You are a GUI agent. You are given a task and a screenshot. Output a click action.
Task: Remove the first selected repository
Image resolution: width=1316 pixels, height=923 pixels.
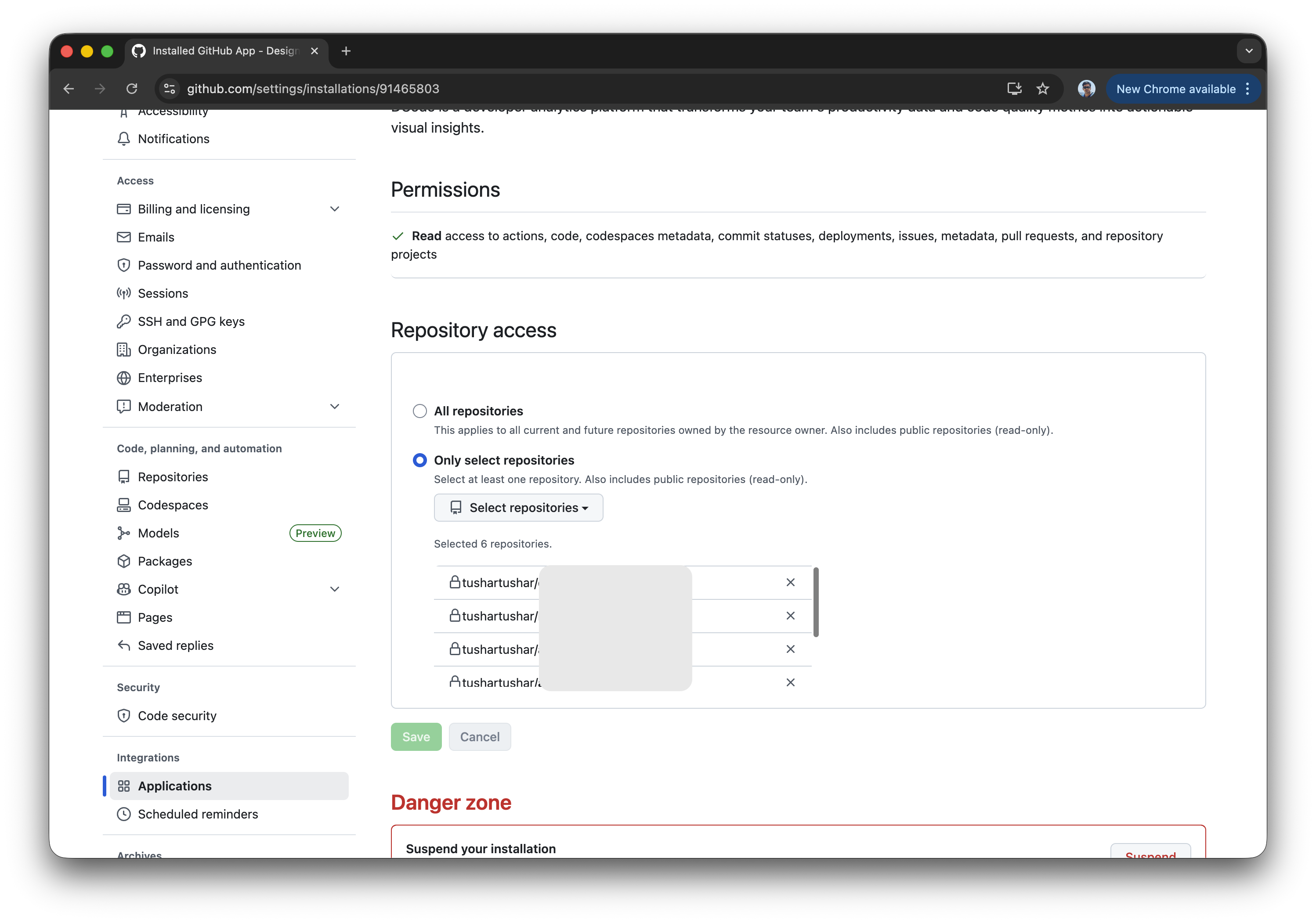[790, 582]
